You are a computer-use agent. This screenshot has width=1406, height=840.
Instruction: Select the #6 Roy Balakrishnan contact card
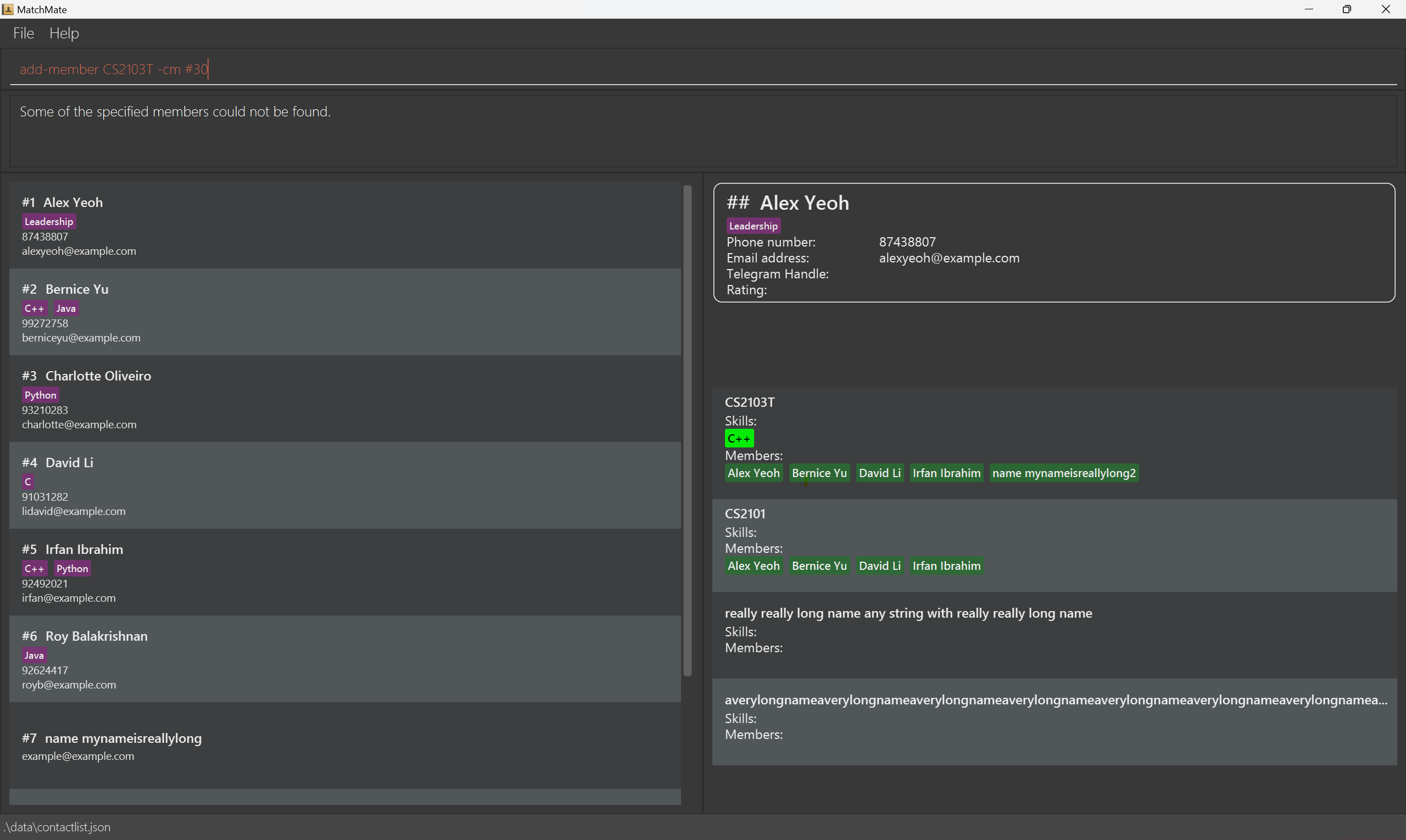[344, 659]
